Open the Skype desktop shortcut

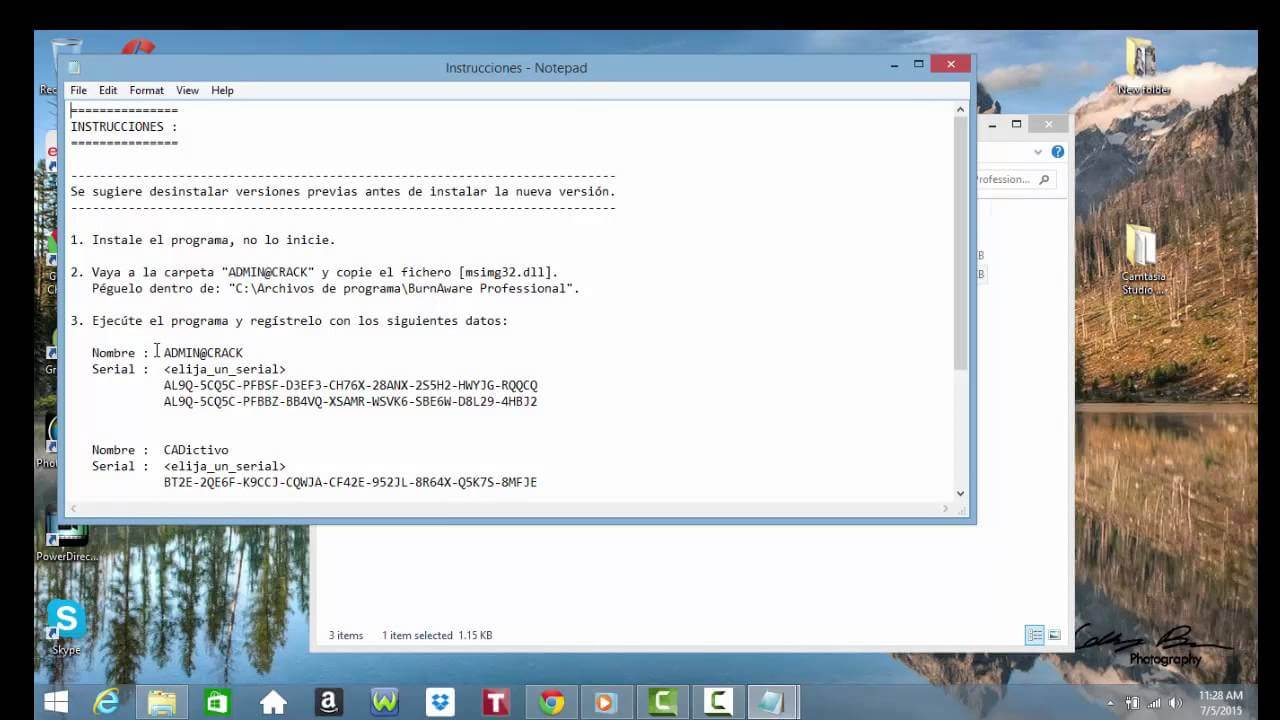(66, 627)
